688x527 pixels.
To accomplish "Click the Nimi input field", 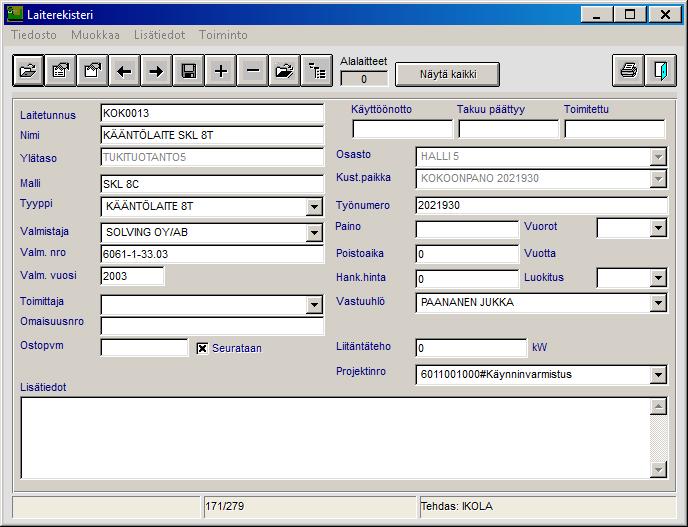I will coord(212,135).
